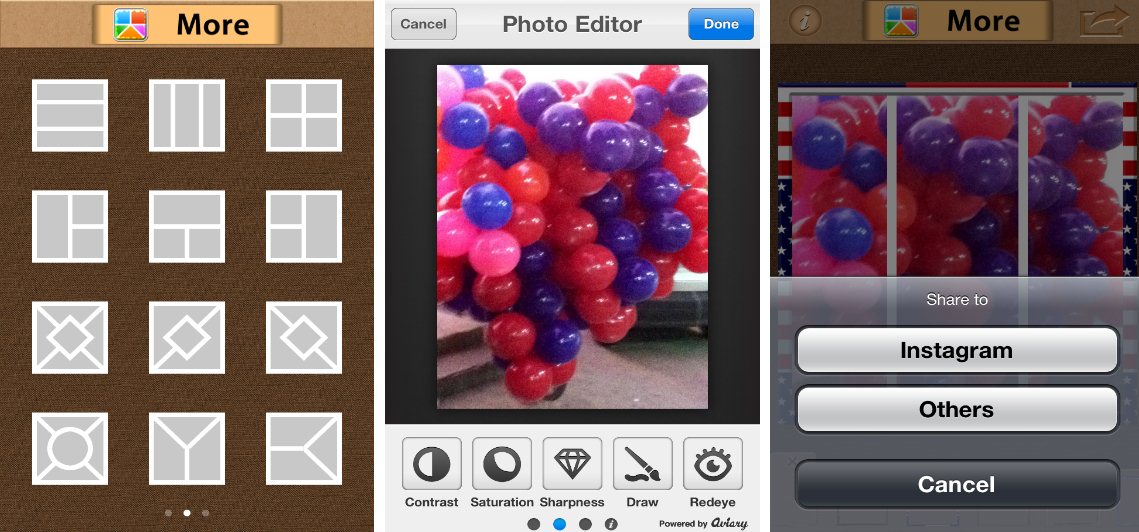1139x532 pixels.
Task: Tap the Share to heading text
Action: [x=957, y=299]
